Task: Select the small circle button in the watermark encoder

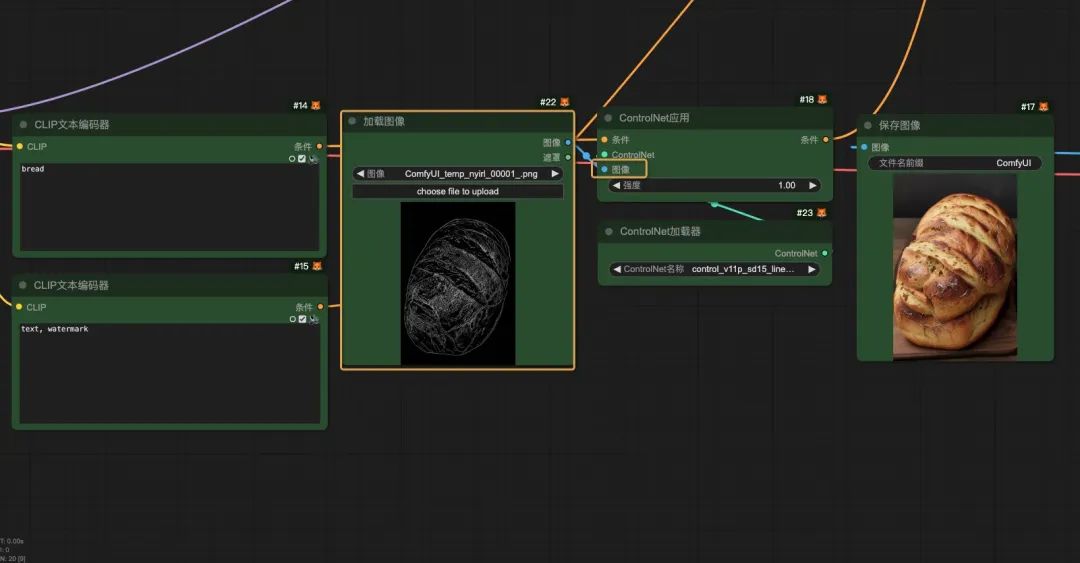Action: (293, 319)
